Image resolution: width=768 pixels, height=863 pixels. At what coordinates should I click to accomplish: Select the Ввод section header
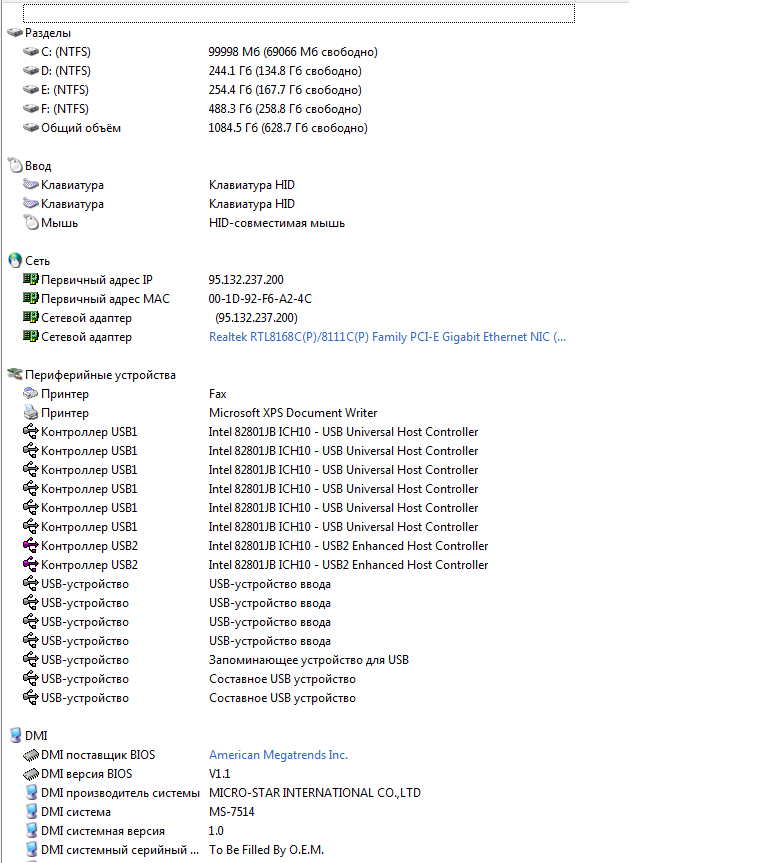[38, 166]
